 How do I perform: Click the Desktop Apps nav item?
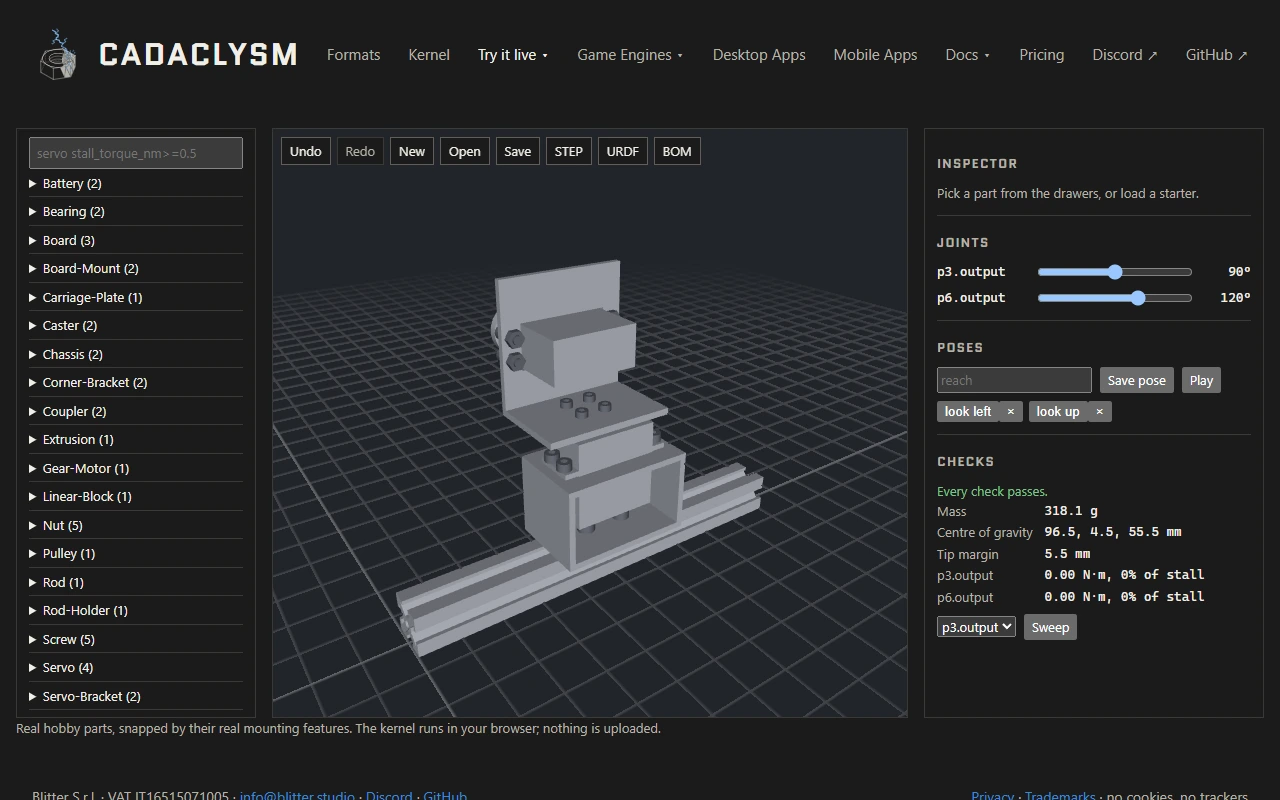(x=759, y=55)
